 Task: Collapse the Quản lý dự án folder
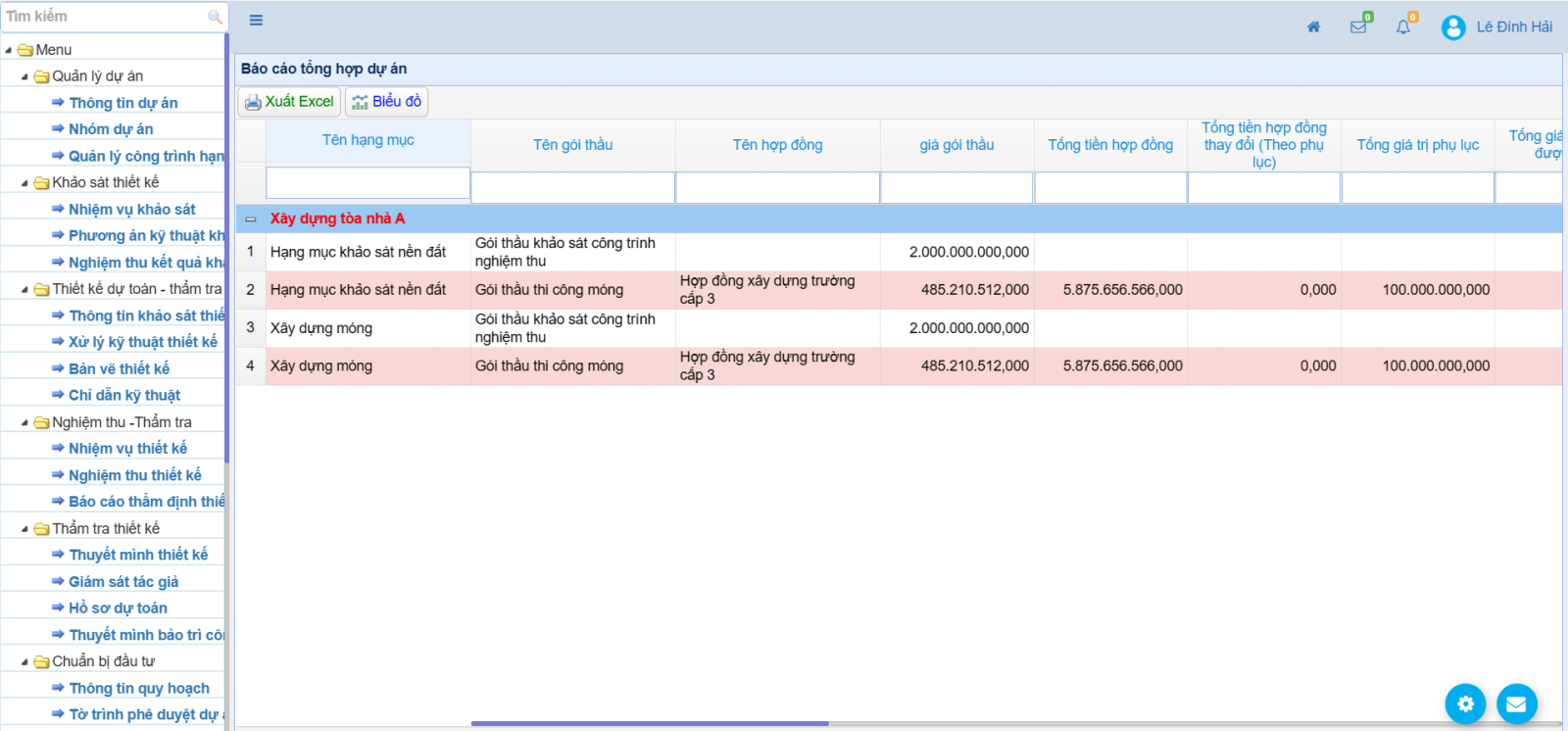tap(24, 76)
